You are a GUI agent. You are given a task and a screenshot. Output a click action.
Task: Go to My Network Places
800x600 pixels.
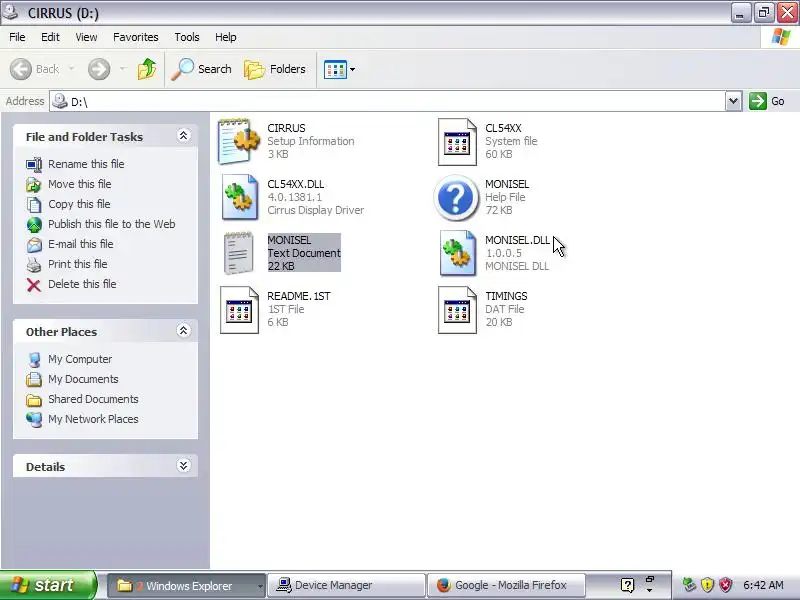[x=93, y=419]
